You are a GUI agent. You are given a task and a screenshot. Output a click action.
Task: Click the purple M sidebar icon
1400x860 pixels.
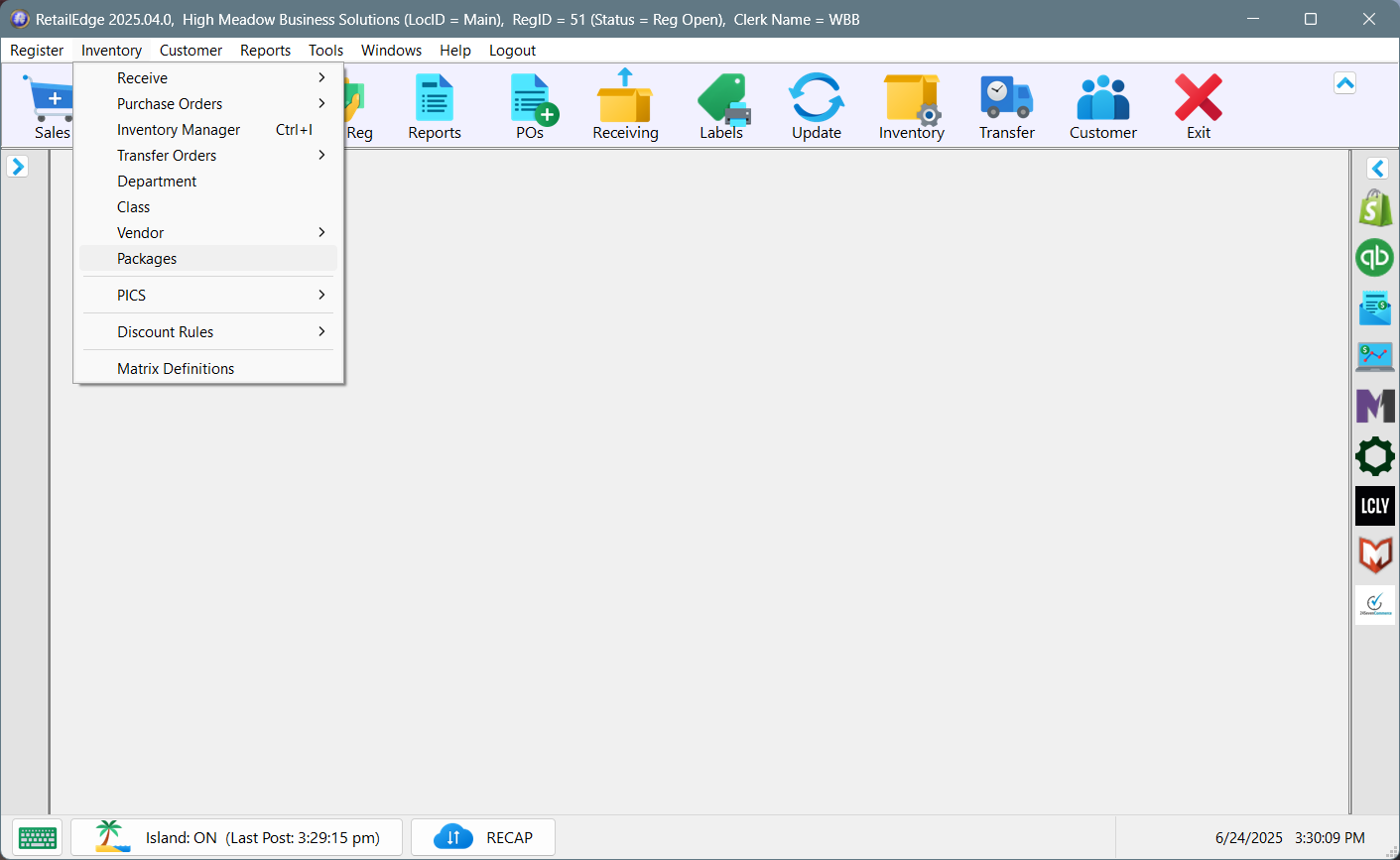tap(1375, 406)
